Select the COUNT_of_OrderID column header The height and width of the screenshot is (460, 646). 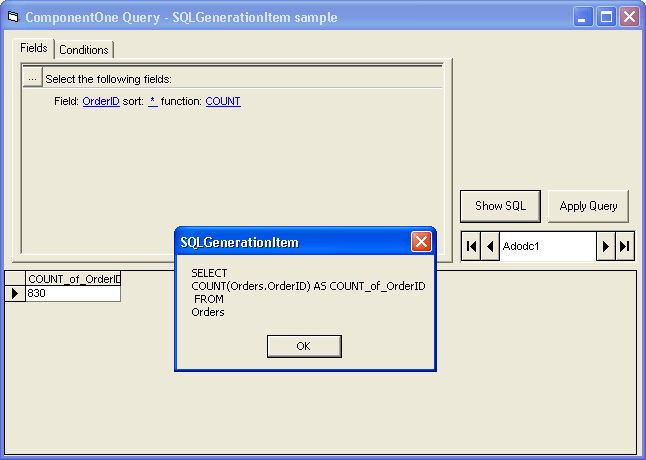coord(73,279)
